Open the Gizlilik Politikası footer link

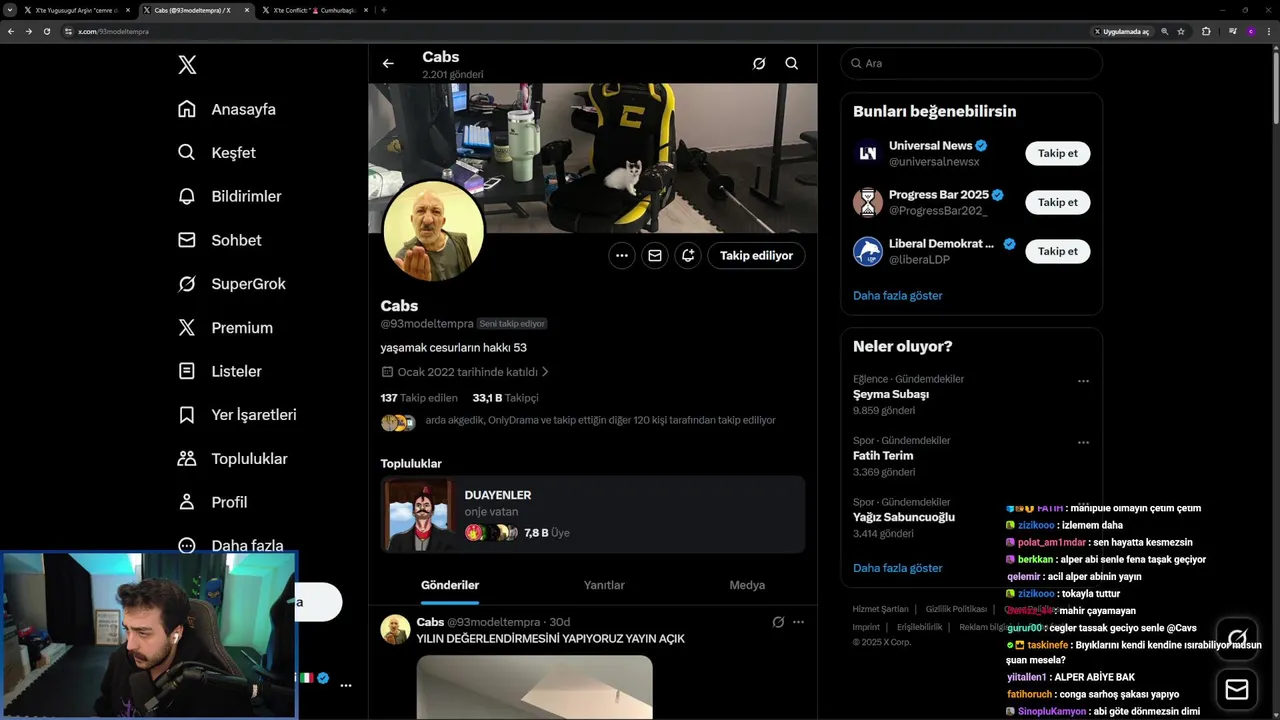coord(956,609)
